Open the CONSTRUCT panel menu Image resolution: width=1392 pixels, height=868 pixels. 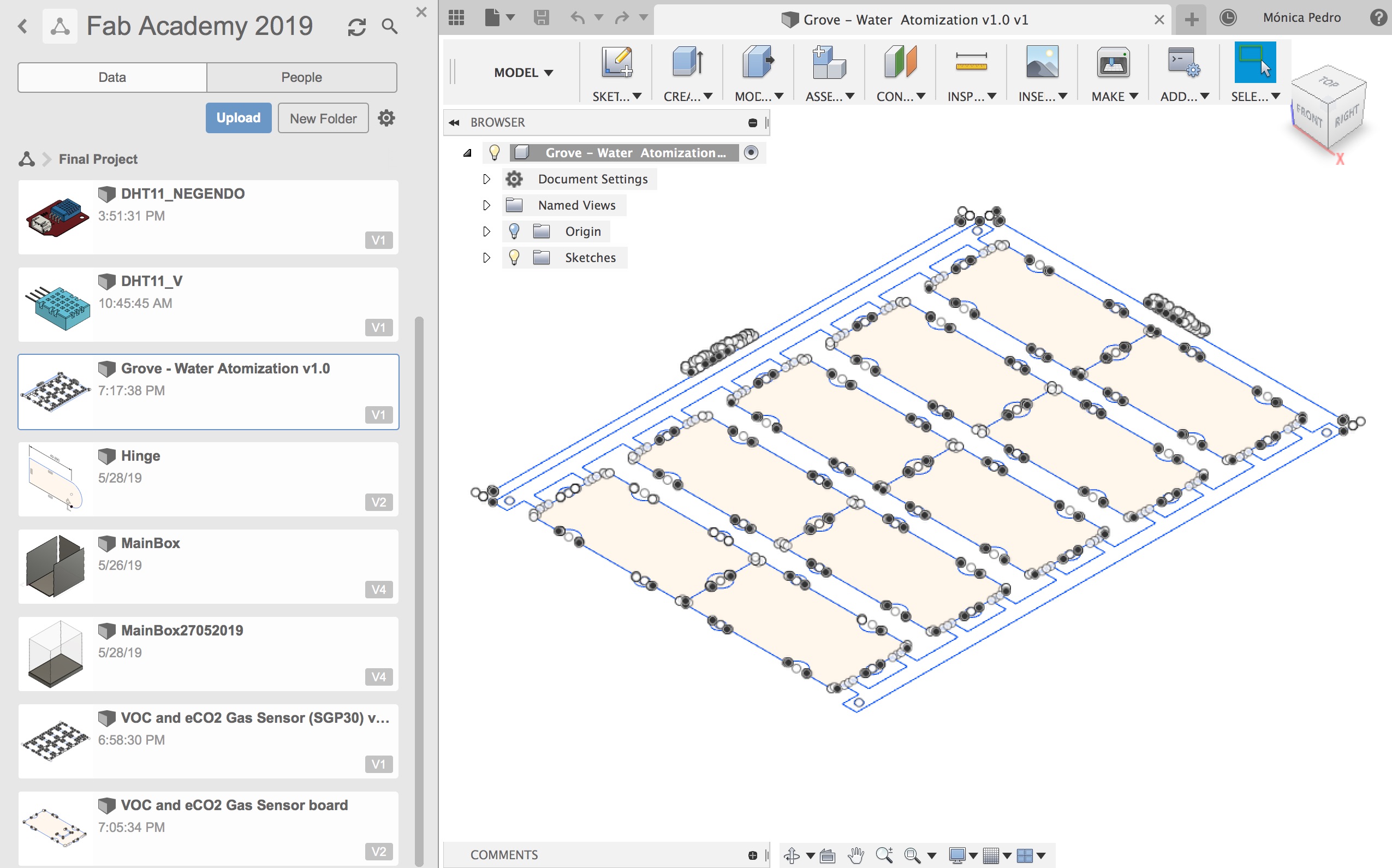tap(901, 97)
